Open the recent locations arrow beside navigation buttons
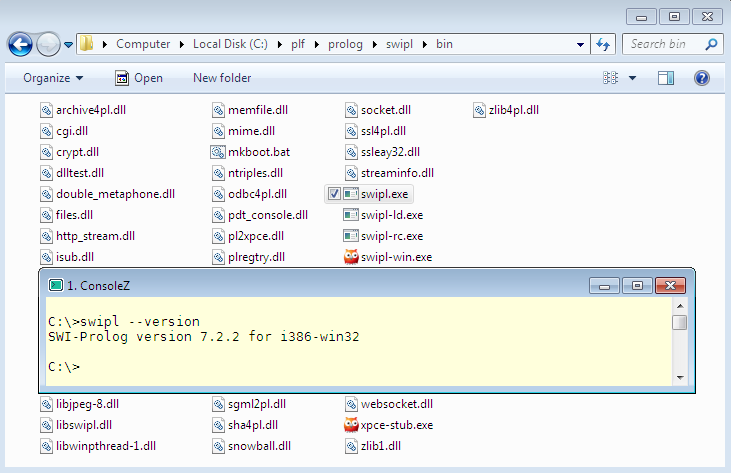This screenshot has height=473, width=731. [69, 45]
